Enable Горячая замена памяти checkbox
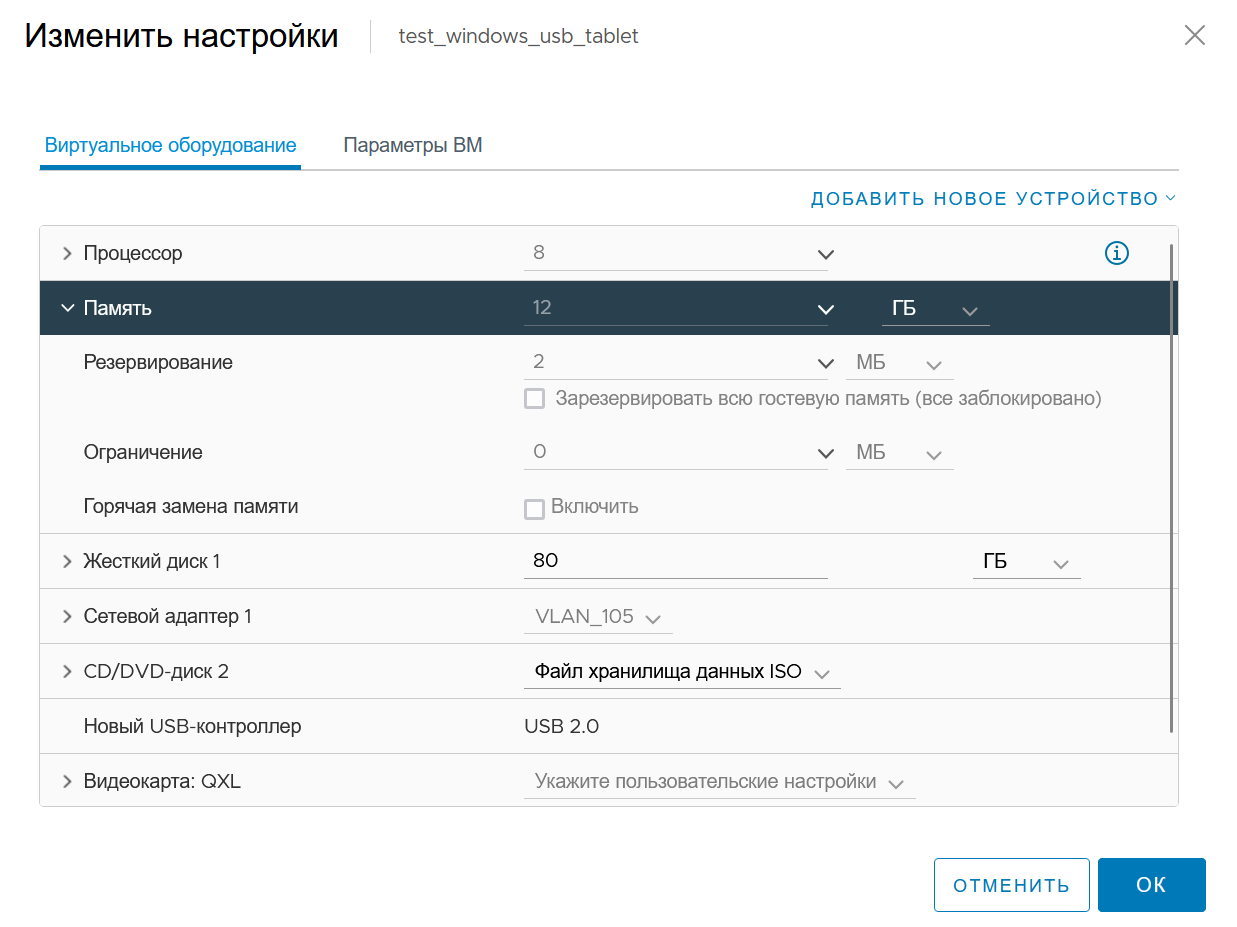Screen dimensions: 1237x927 pyautogui.click(x=535, y=509)
